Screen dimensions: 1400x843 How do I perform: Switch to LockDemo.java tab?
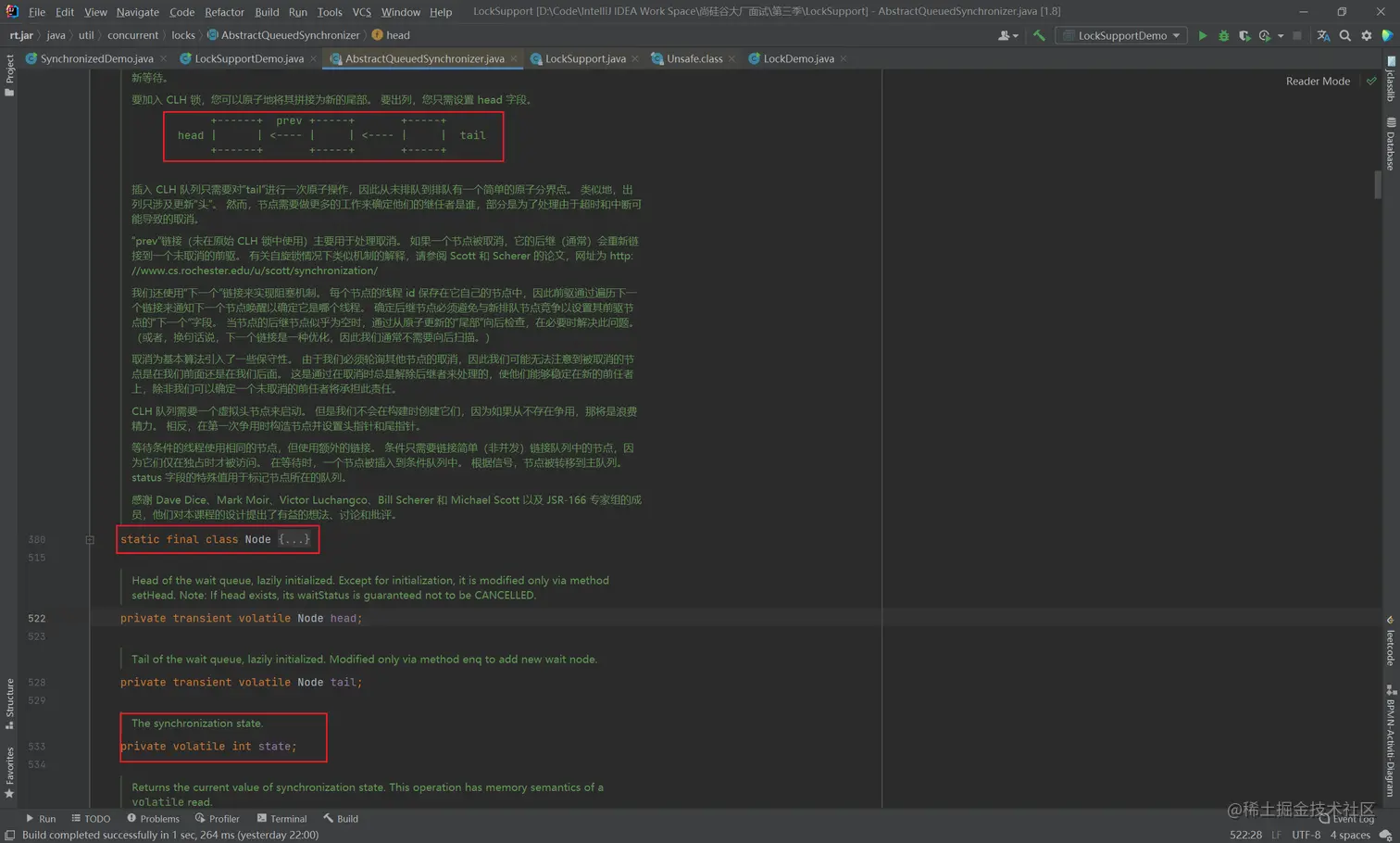(798, 58)
